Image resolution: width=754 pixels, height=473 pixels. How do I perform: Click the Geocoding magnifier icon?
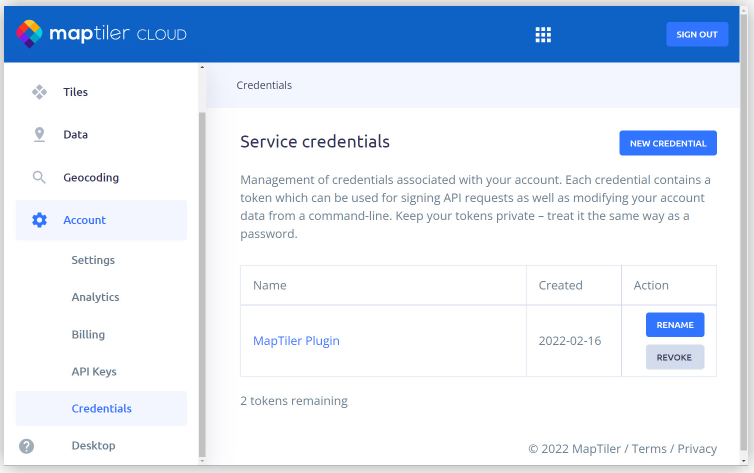pos(40,178)
